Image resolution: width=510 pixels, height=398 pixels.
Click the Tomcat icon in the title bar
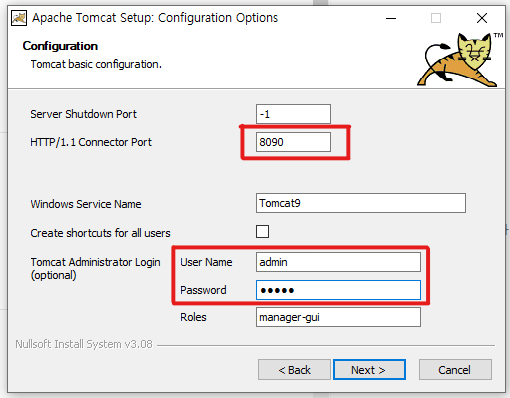click(19, 18)
